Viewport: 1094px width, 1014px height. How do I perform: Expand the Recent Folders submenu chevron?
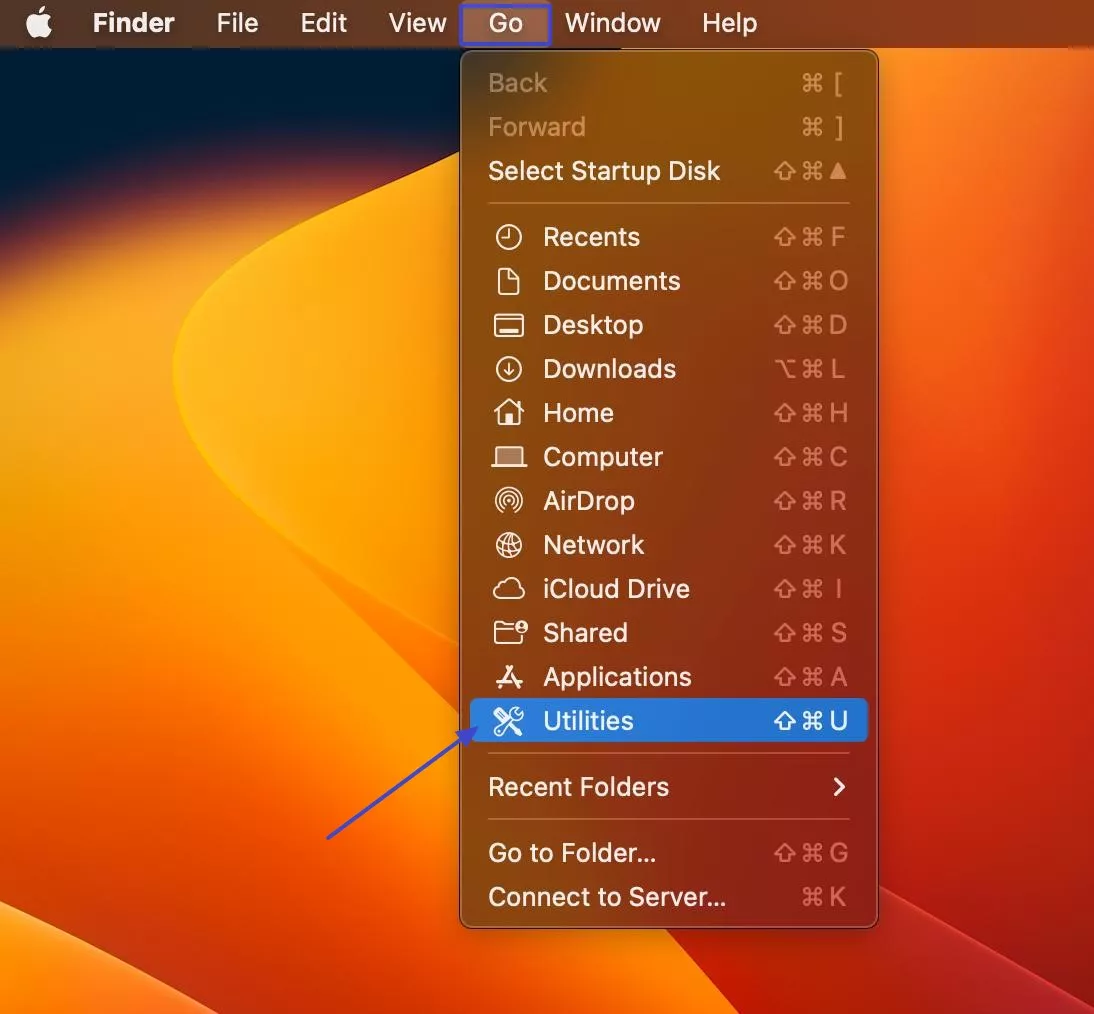click(x=839, y=787)
